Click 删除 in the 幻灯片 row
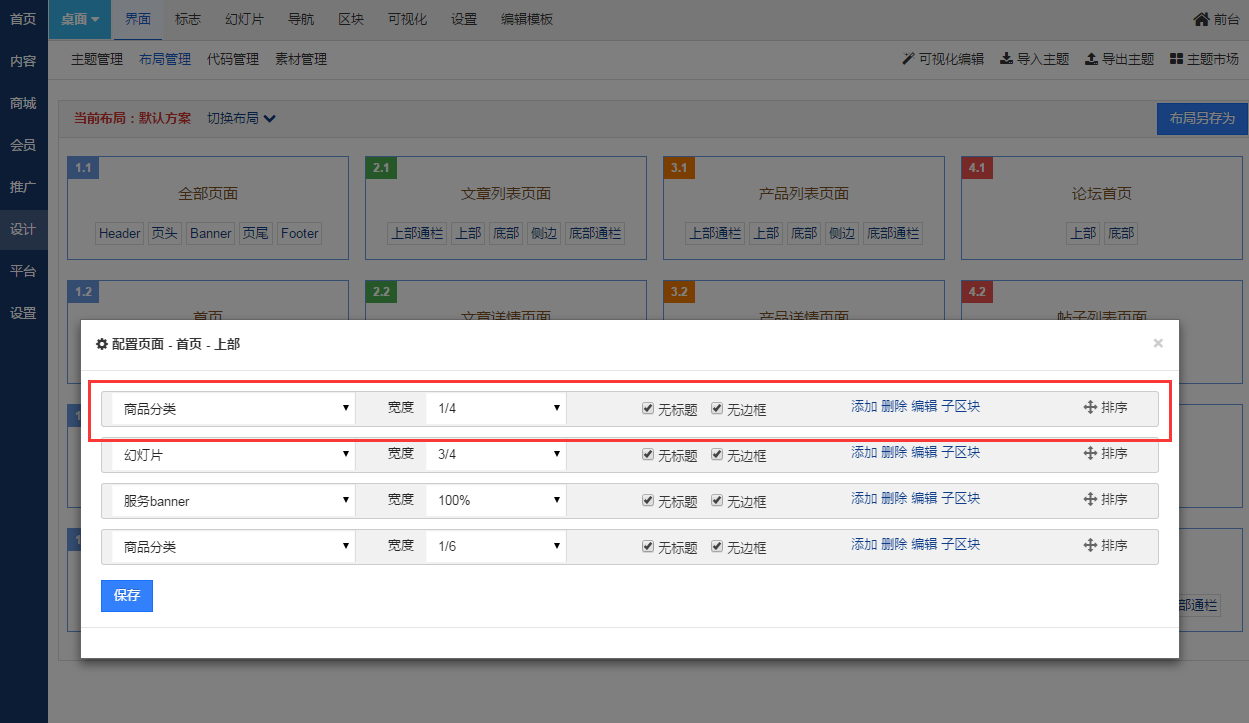Viewport: 1249px width, 723px height. click(x=894, y=452)
